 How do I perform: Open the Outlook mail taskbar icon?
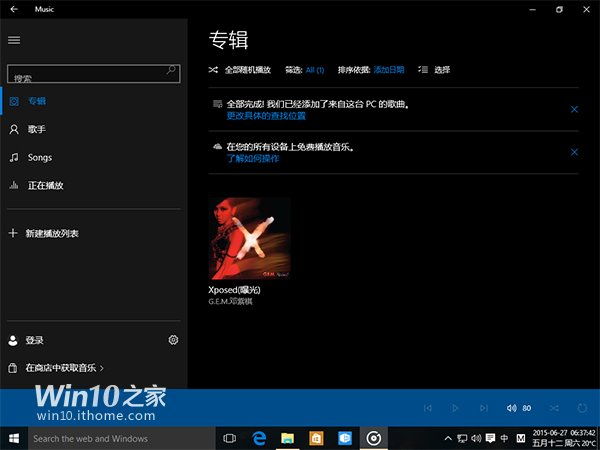[x=345, y=438]
